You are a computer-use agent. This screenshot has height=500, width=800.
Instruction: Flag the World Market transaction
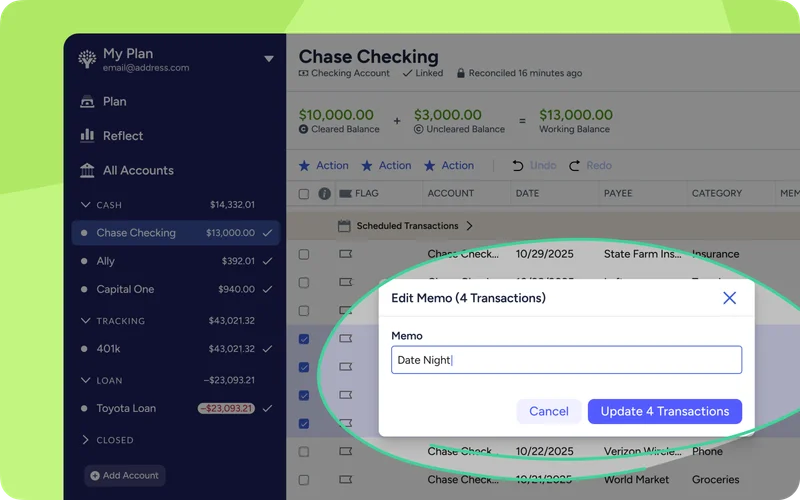pos(345,480)
